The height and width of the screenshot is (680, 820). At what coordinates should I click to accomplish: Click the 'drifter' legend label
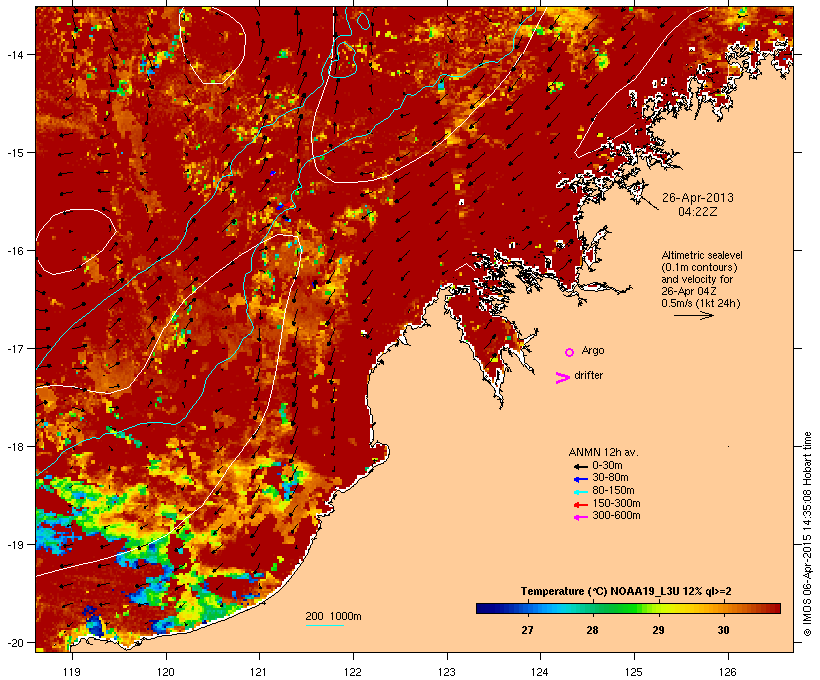588,375
